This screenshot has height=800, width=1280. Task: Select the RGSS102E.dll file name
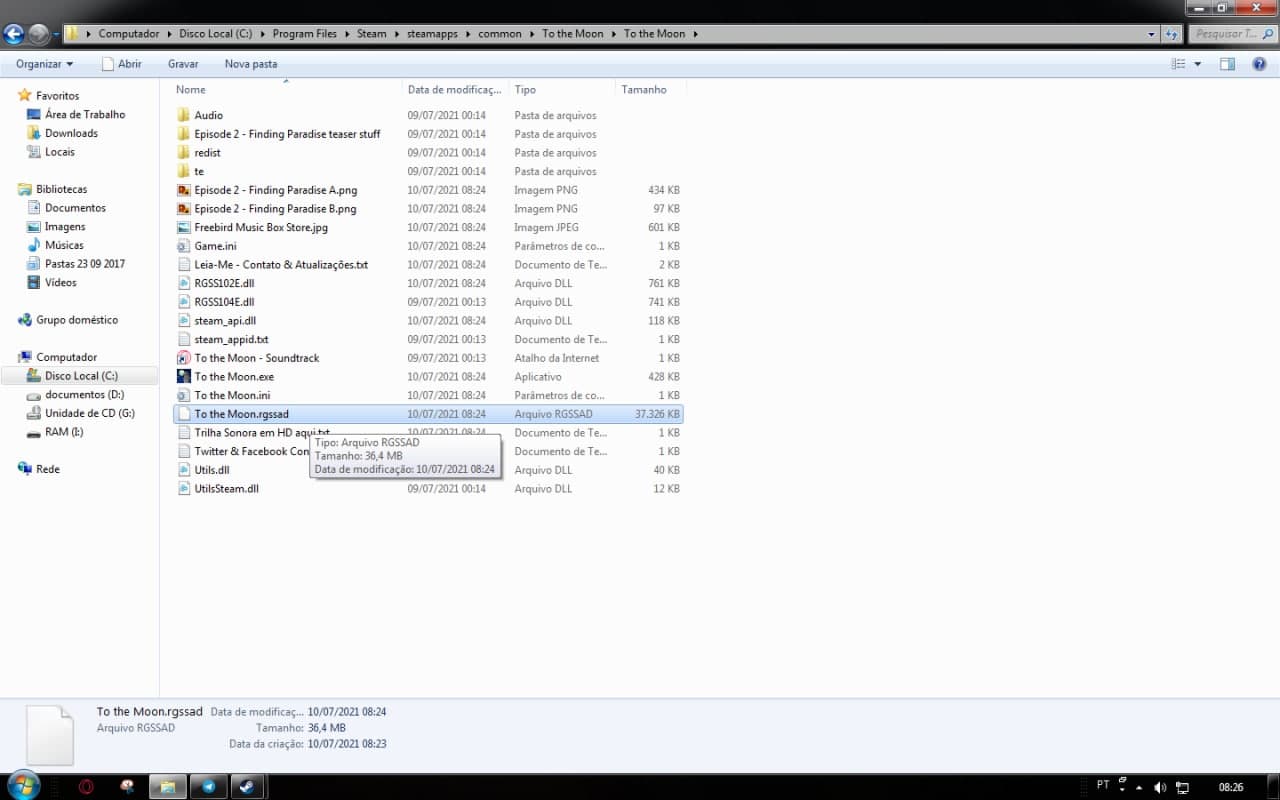[224, 283]
